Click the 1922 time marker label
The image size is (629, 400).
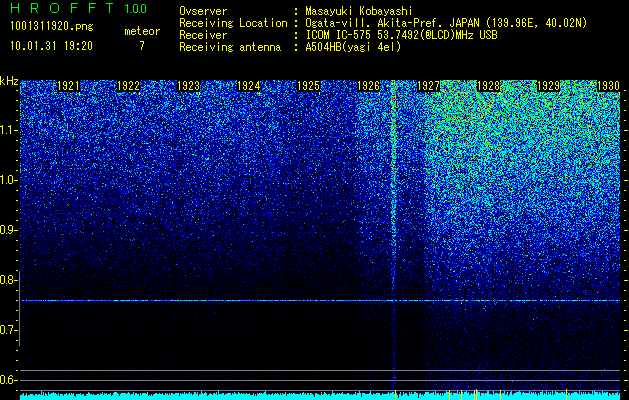[x=128, y=86]
